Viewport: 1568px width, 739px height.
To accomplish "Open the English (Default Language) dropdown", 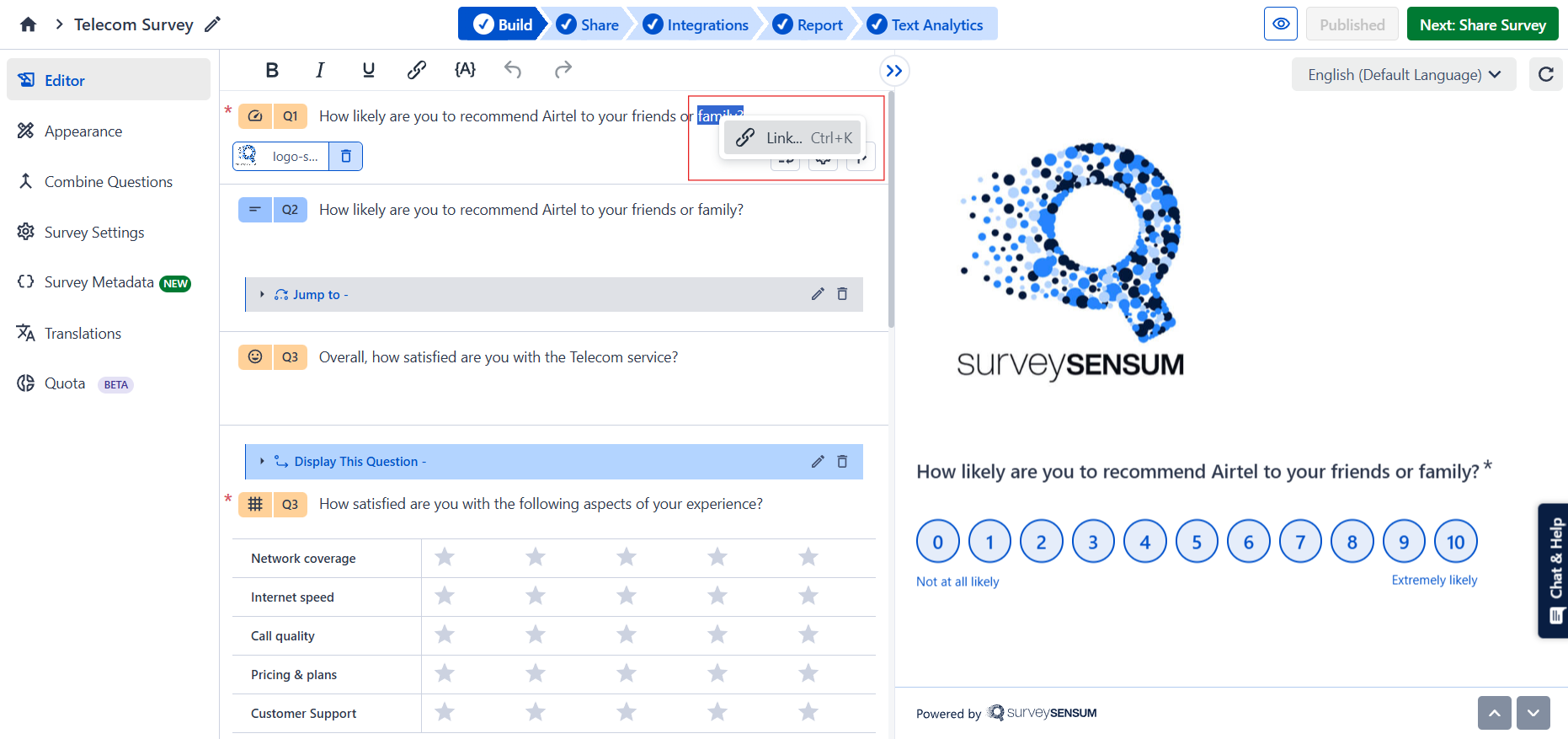I will 1404,74.
